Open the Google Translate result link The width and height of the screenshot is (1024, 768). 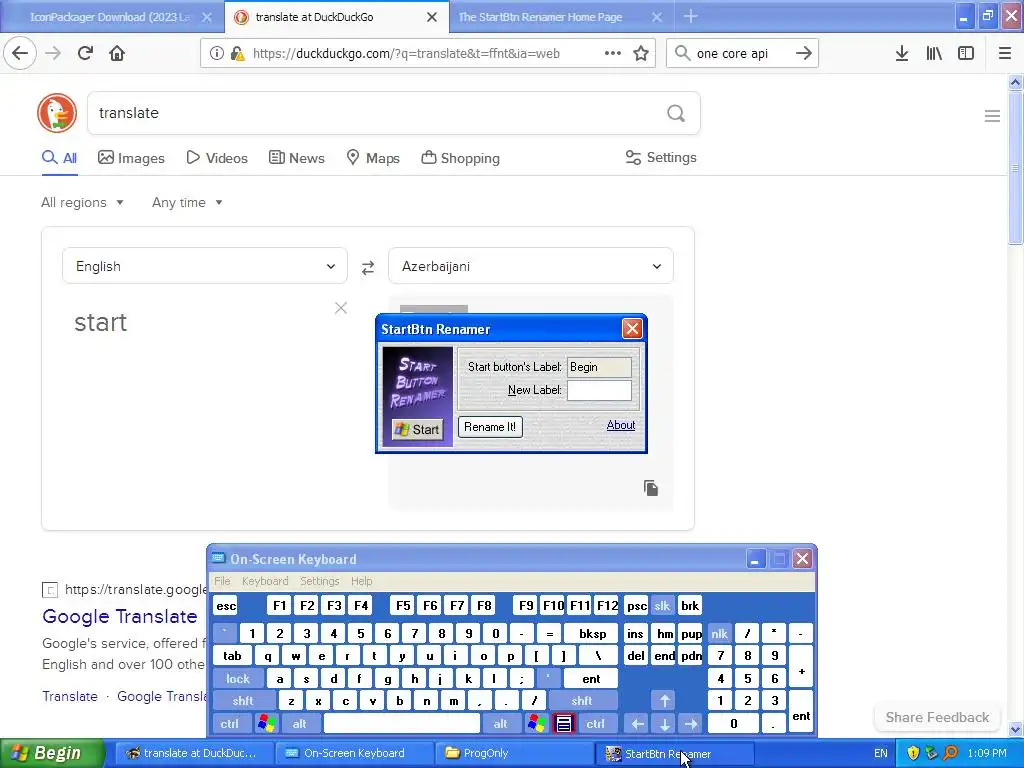click(120, 616)
